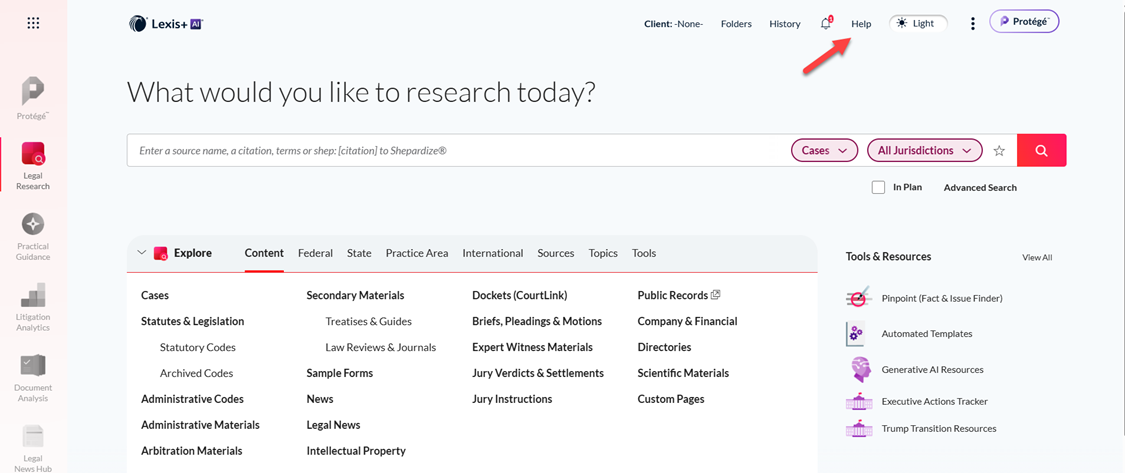Screen dimensions: 1125x473
Task: Open the three-dot More options menu
Action: [x=973, y=24]
